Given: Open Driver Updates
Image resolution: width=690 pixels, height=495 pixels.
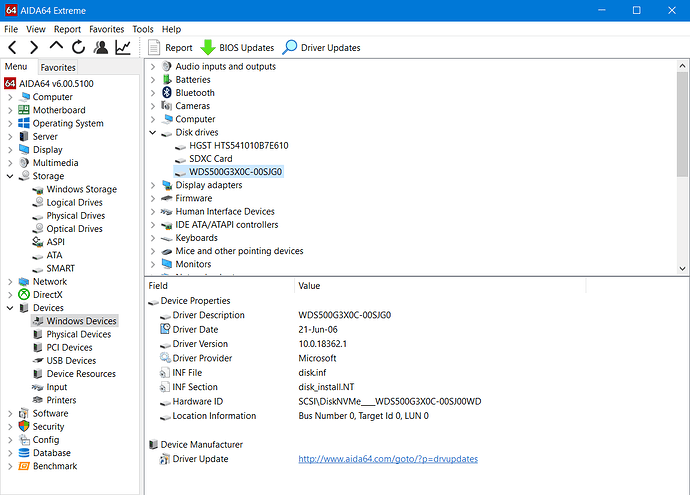Looking at the screenshot, I should coord(321,48).
